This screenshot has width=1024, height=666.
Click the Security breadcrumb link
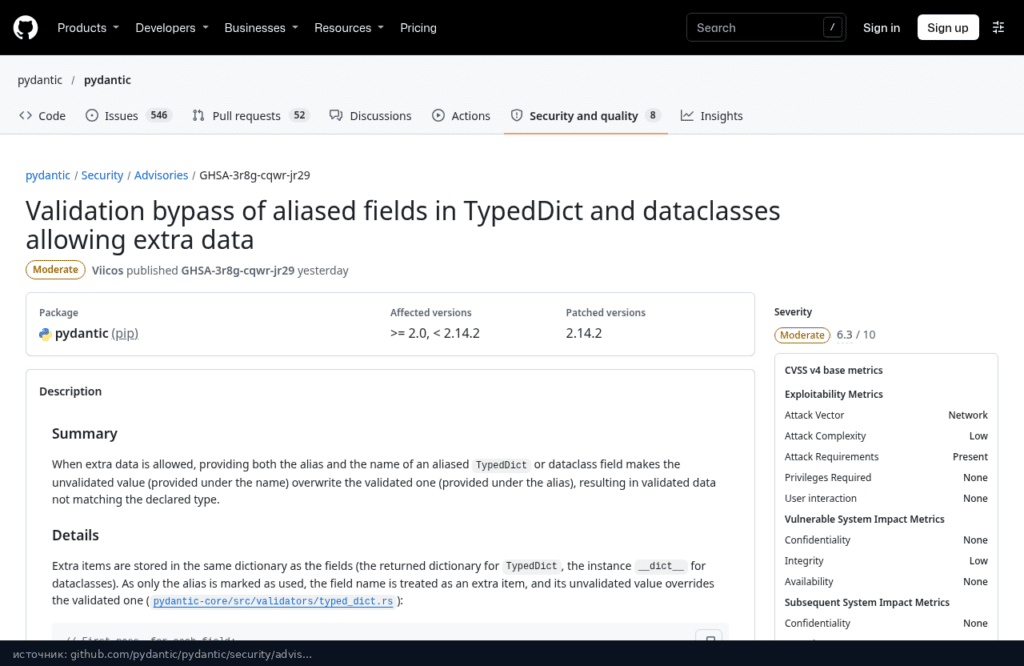pos(102,175)
